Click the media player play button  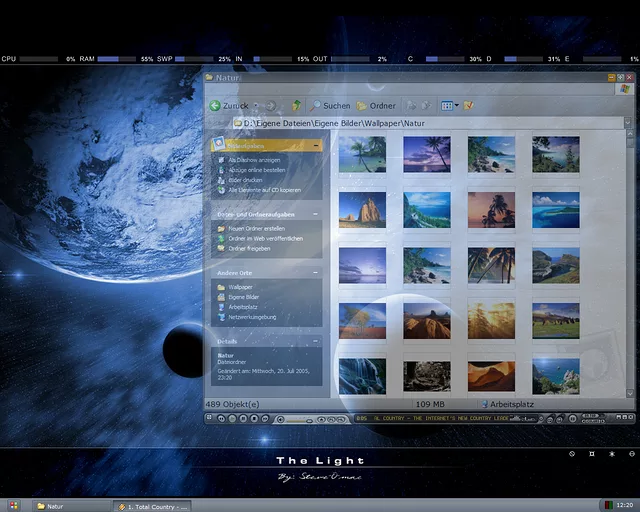tap(230, 419)
